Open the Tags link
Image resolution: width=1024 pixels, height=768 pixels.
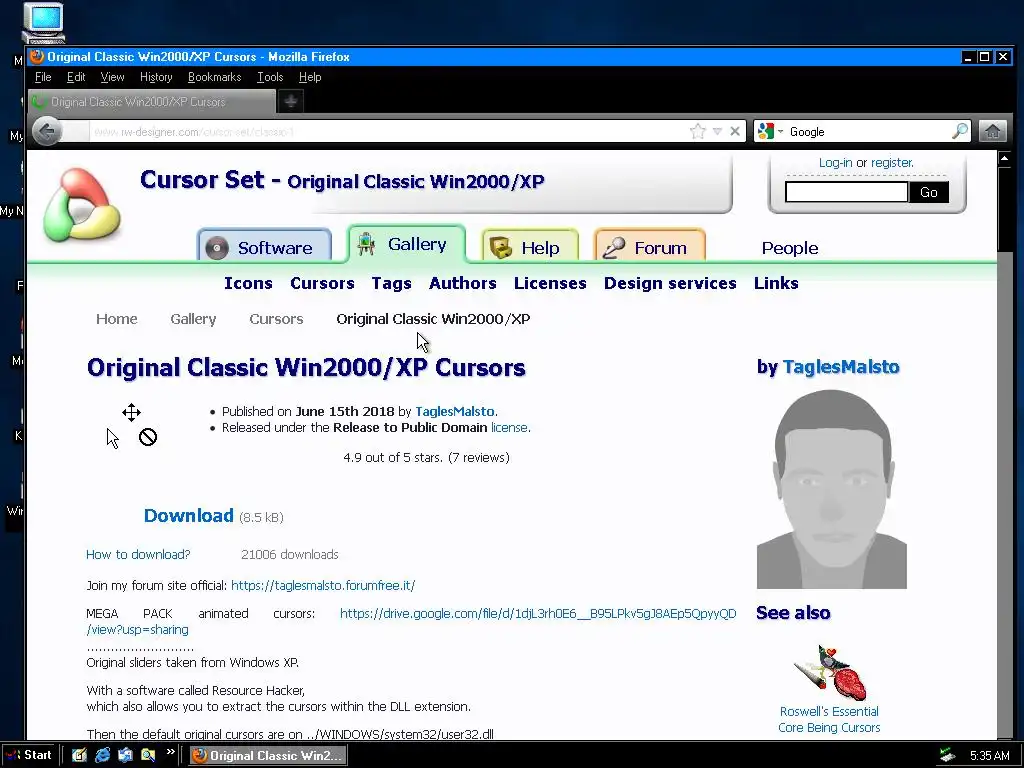[x=391, y=283]
